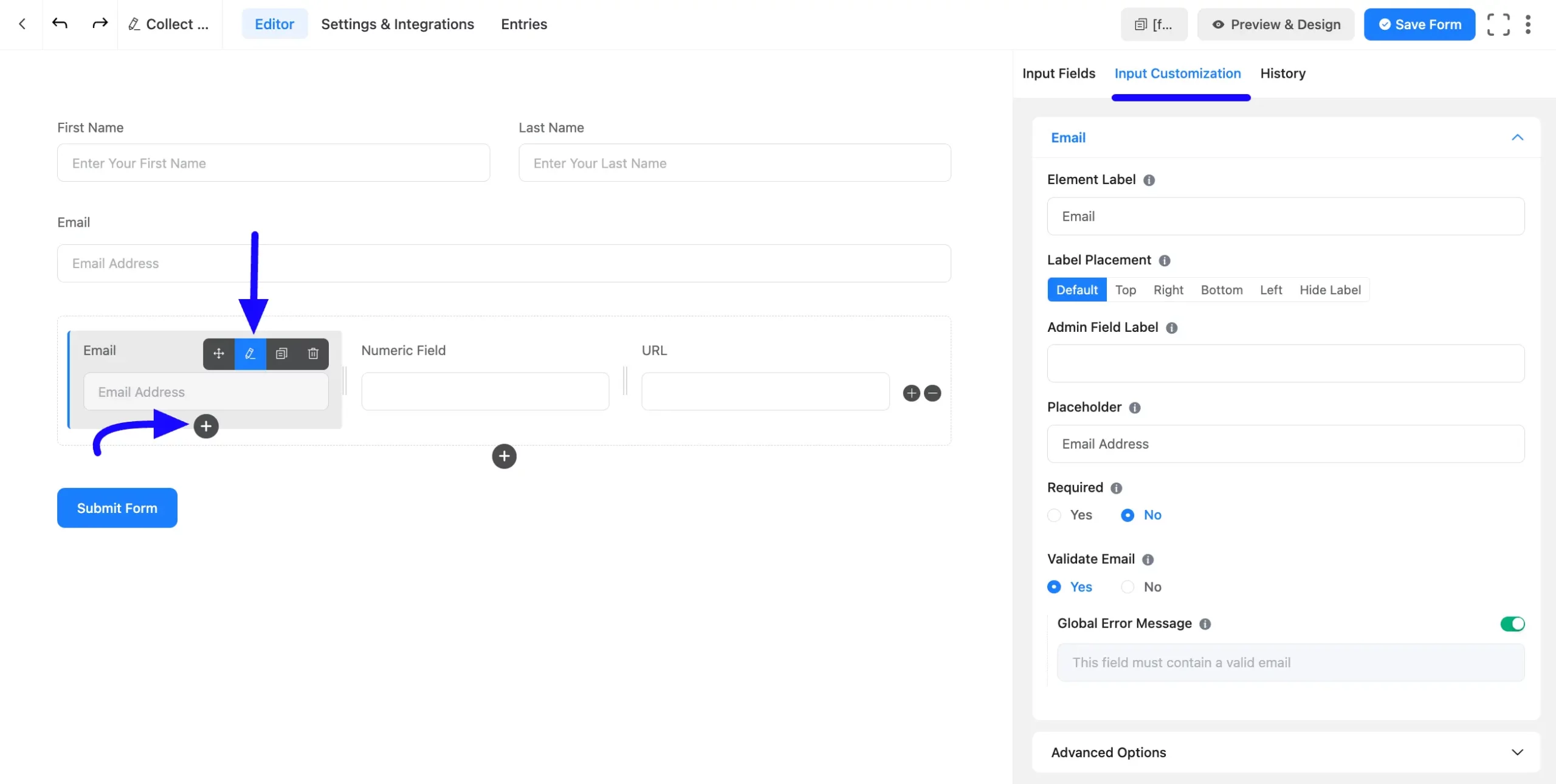Click the Element Label input

click(x=1286, y=216)
